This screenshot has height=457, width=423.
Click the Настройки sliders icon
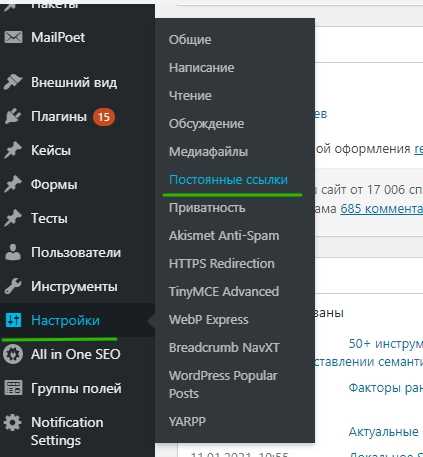(13, 320)
